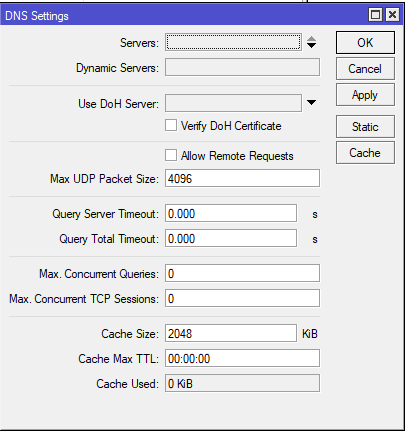Click the Query Total Timeout field

(x=231, y=238)
